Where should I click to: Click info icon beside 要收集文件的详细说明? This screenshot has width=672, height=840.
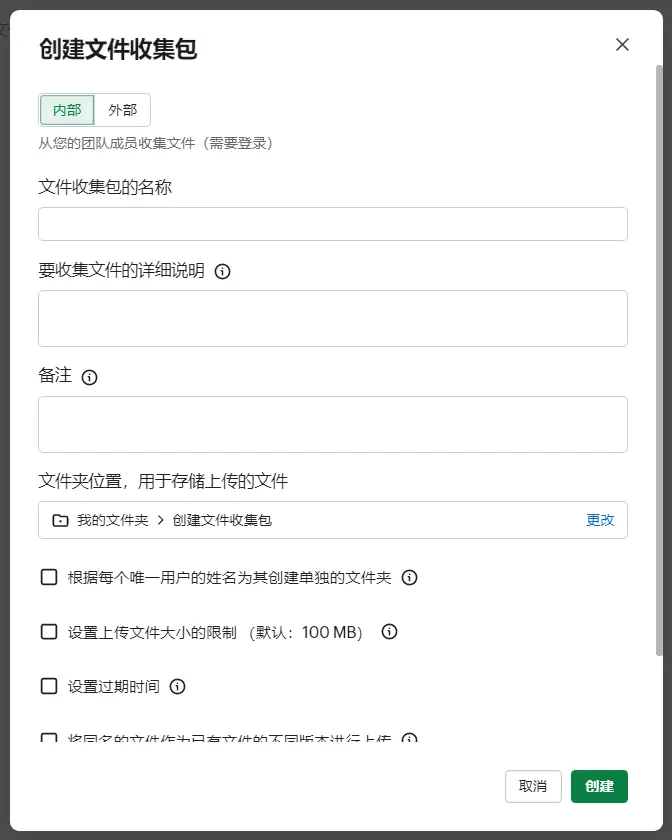[x=223, y=271]
